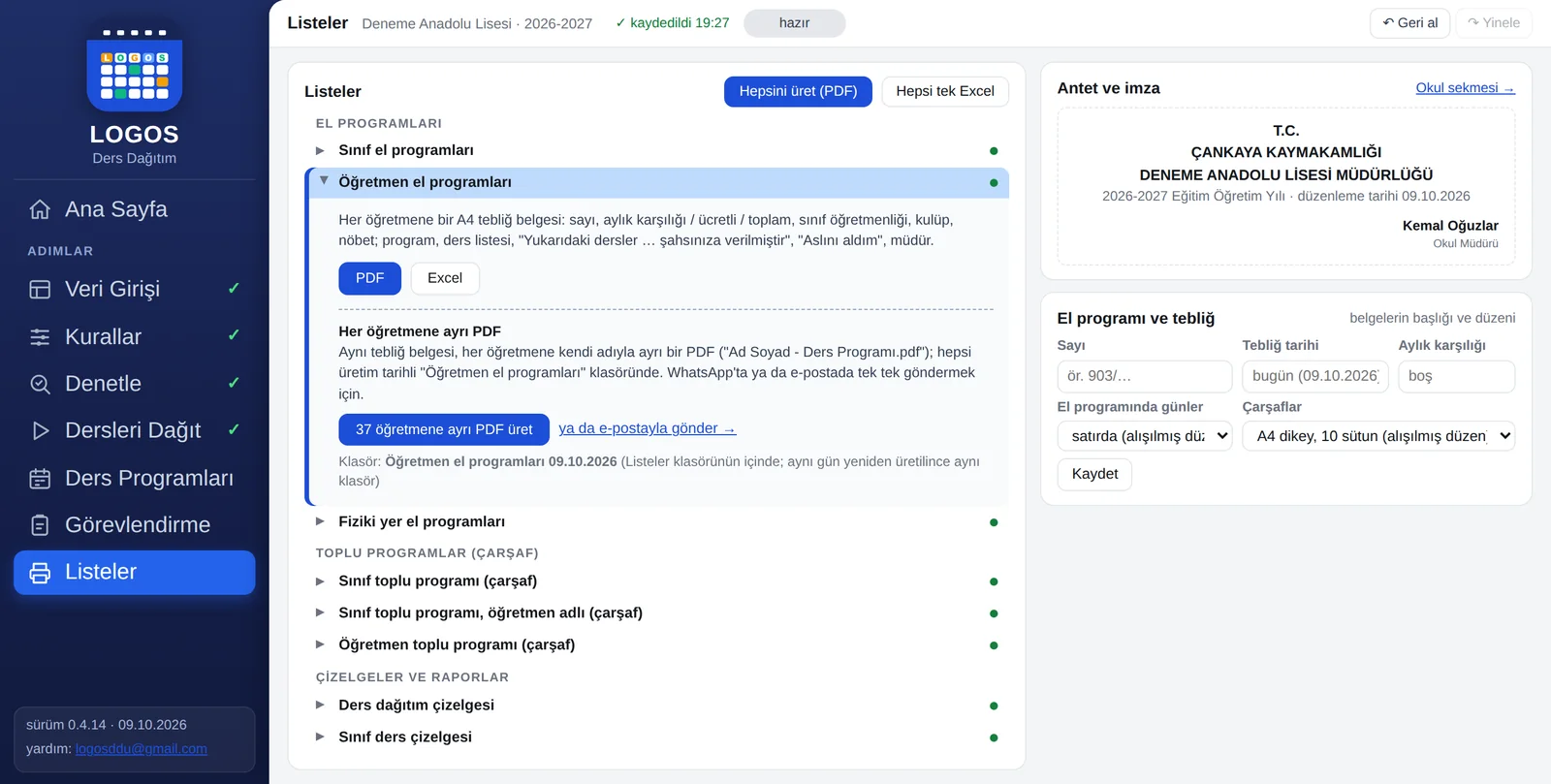Screen dimensions: 1551x784
Task: Click the Dersleri Dağıt play icon
Action: (x=40, y=430)
